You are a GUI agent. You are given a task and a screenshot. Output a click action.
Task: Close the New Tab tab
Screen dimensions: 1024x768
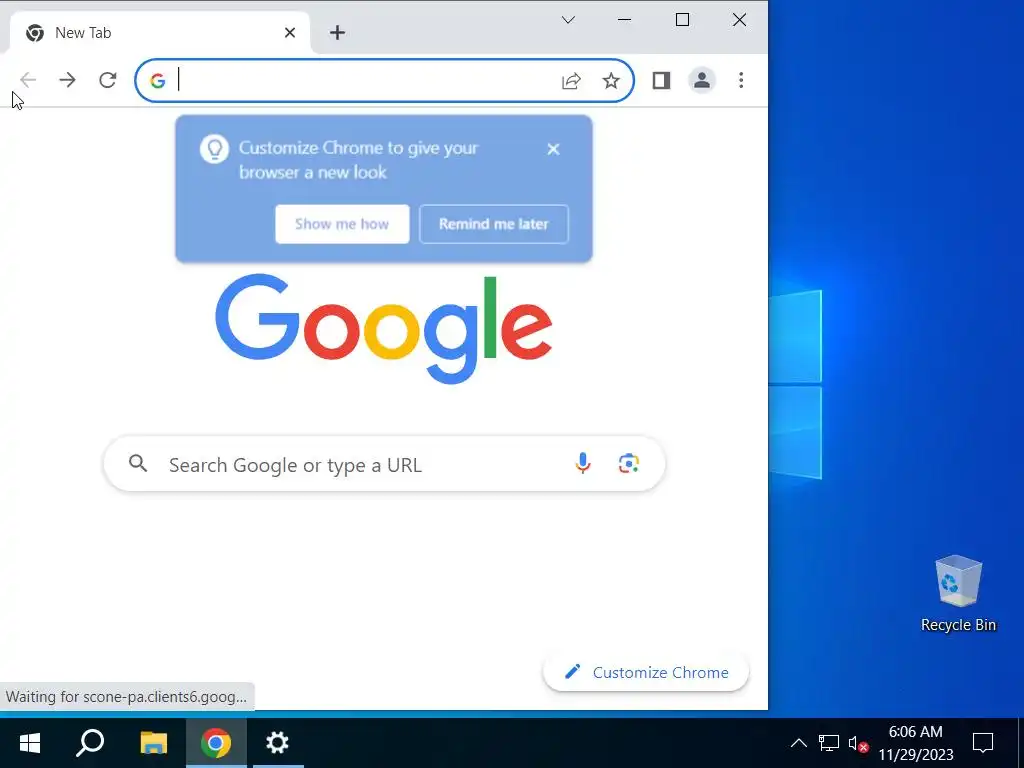[x=290, y=33]
